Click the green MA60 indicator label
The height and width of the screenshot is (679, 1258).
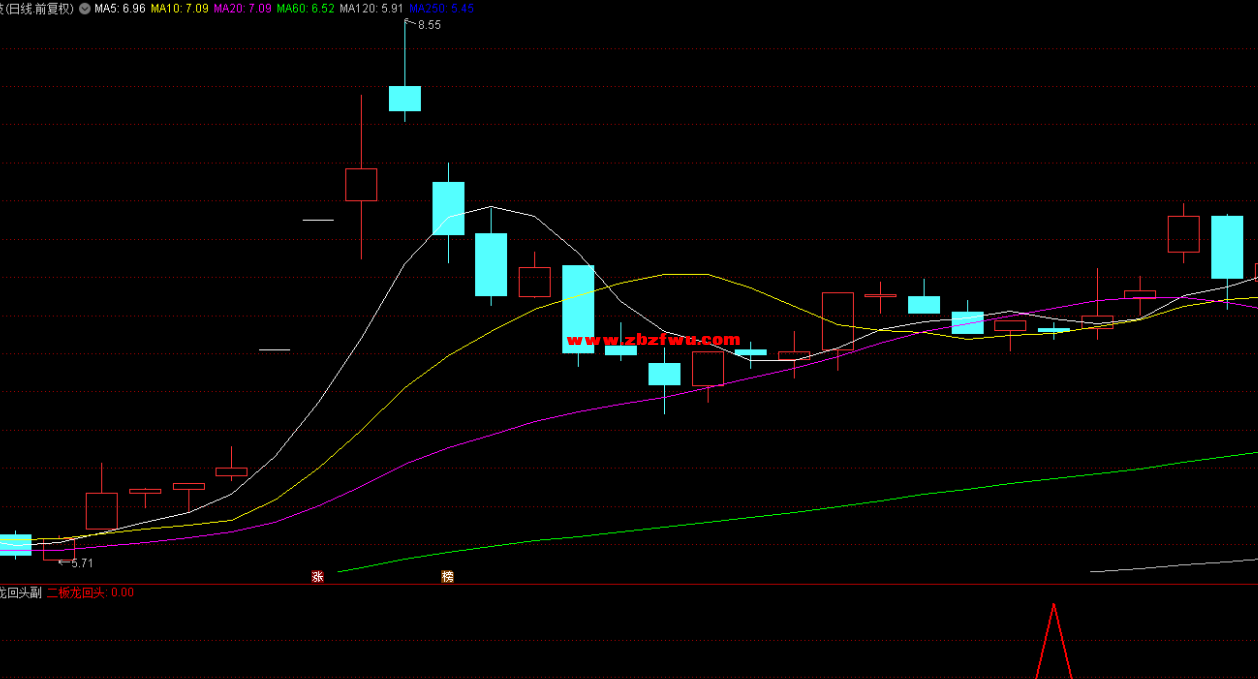point(305,8)
